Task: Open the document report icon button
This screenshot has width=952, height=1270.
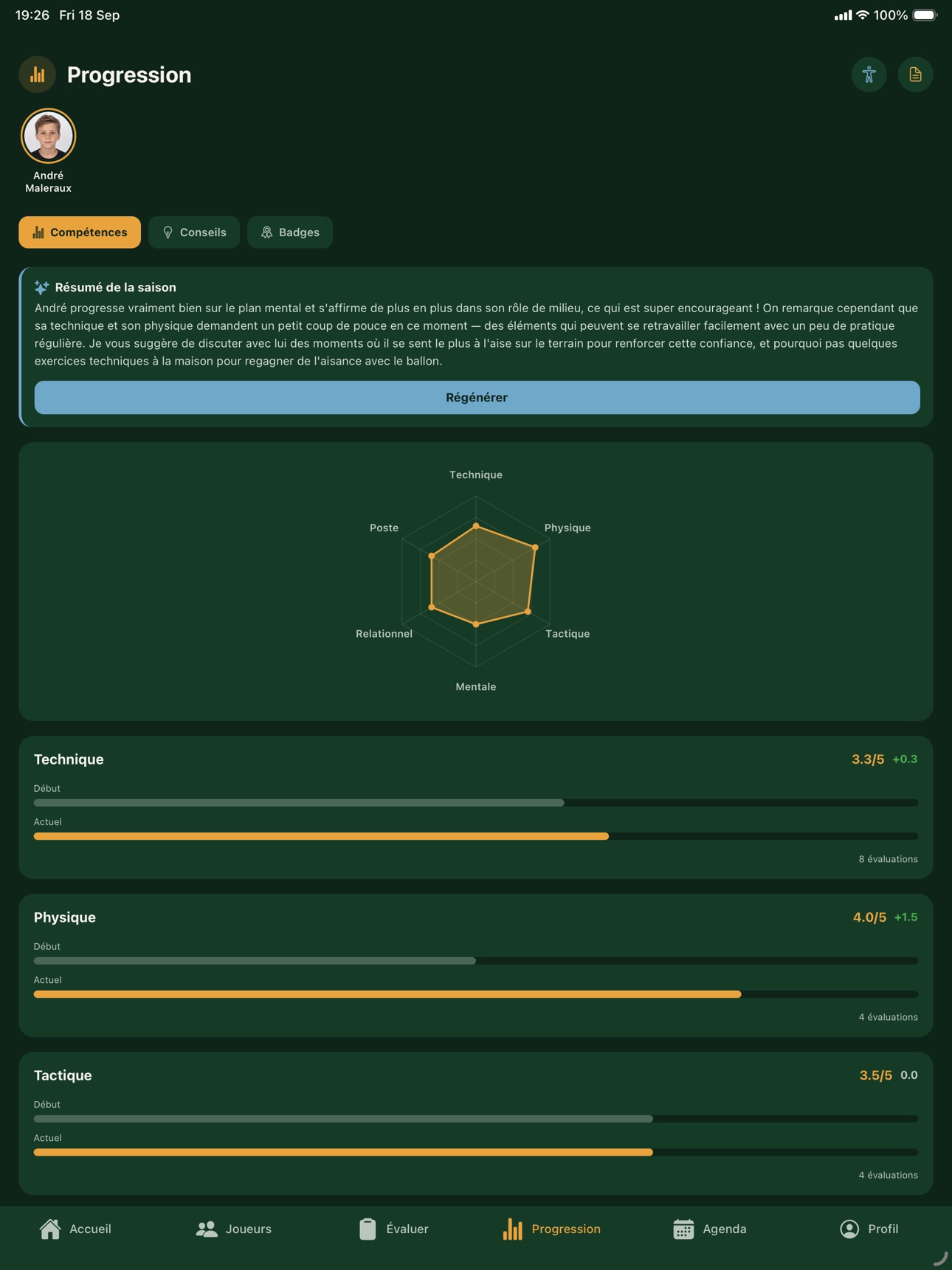Action: (915, 75)
